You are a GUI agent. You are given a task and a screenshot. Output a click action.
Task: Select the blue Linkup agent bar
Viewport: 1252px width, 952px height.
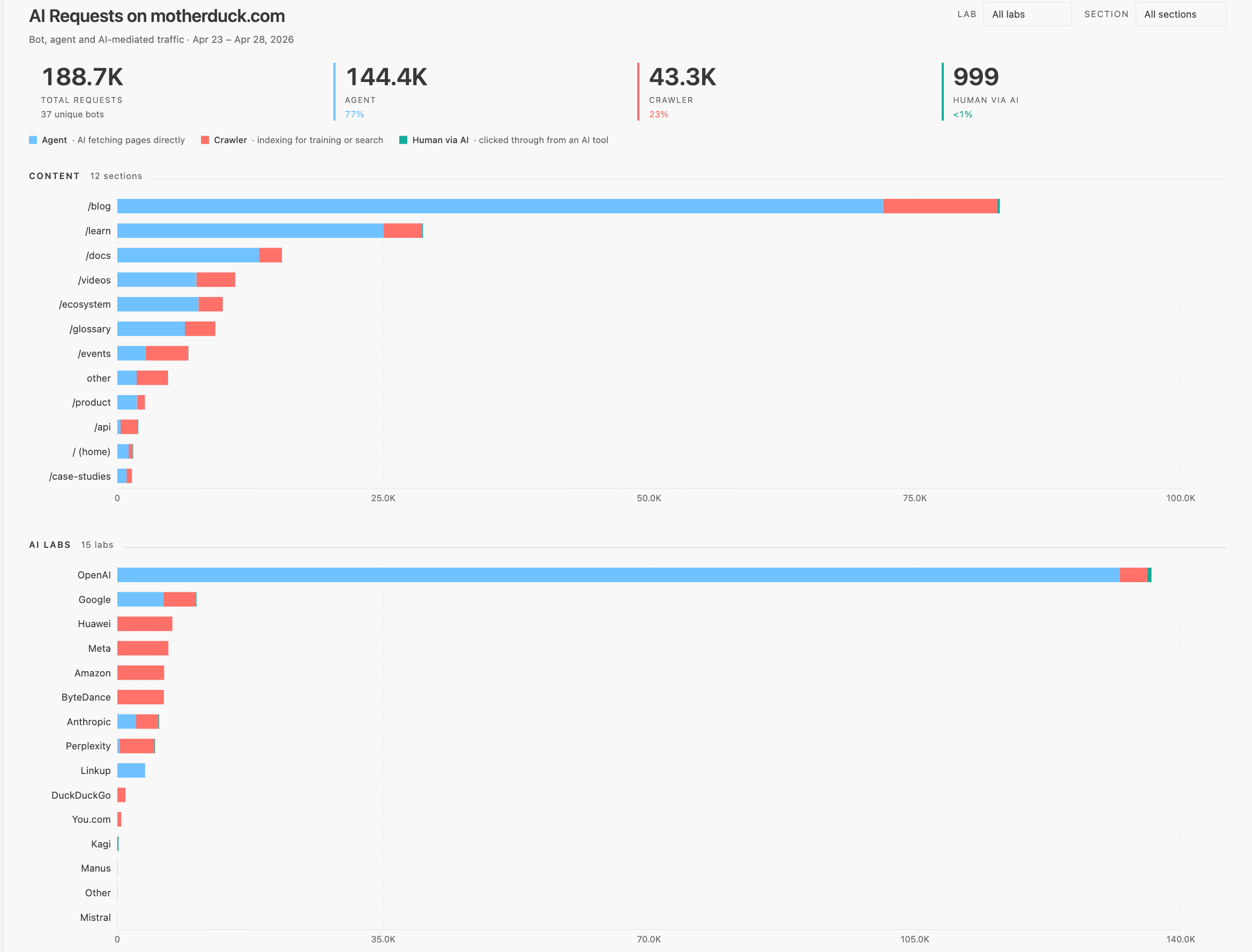(131, 771)
